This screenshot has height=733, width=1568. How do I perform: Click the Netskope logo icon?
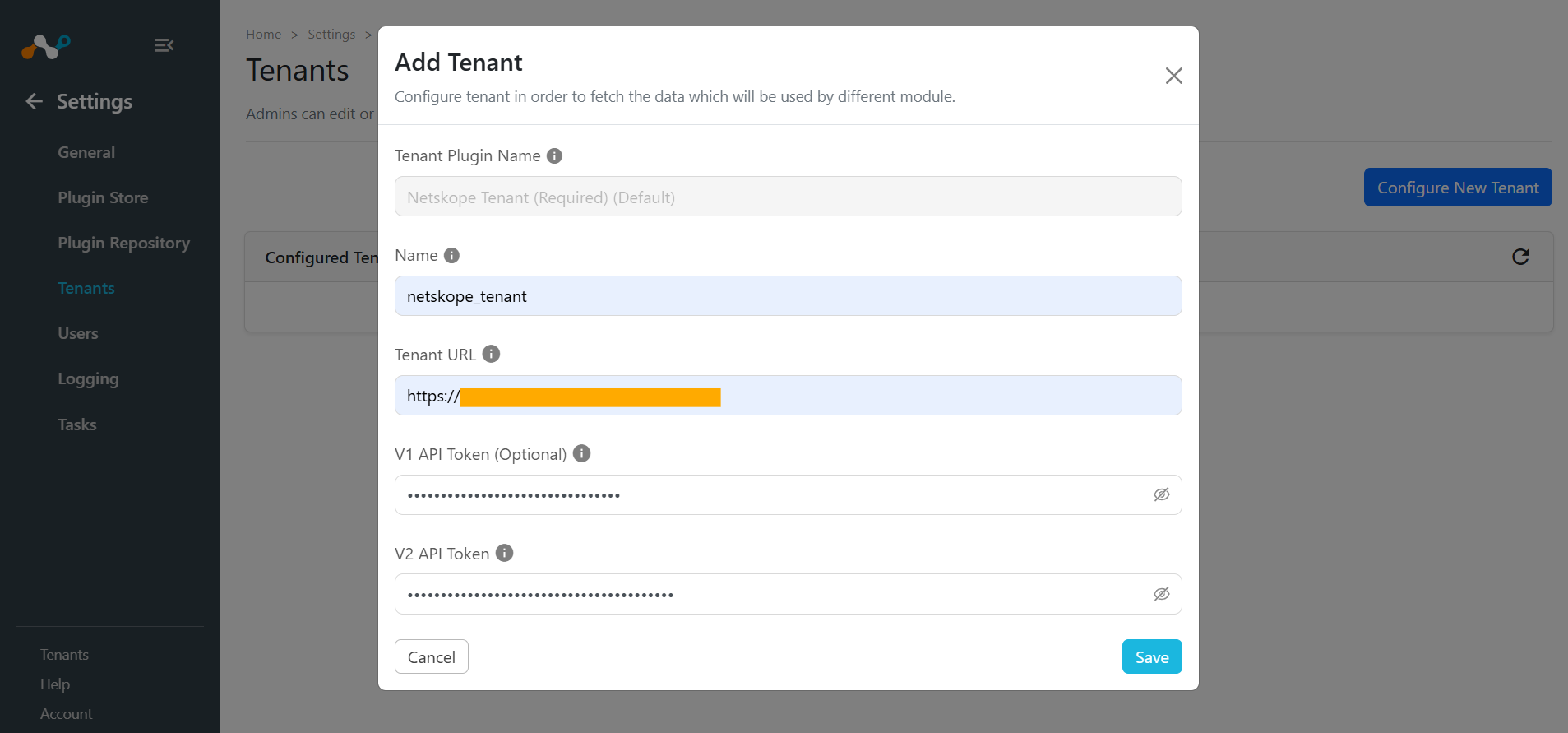46,46
